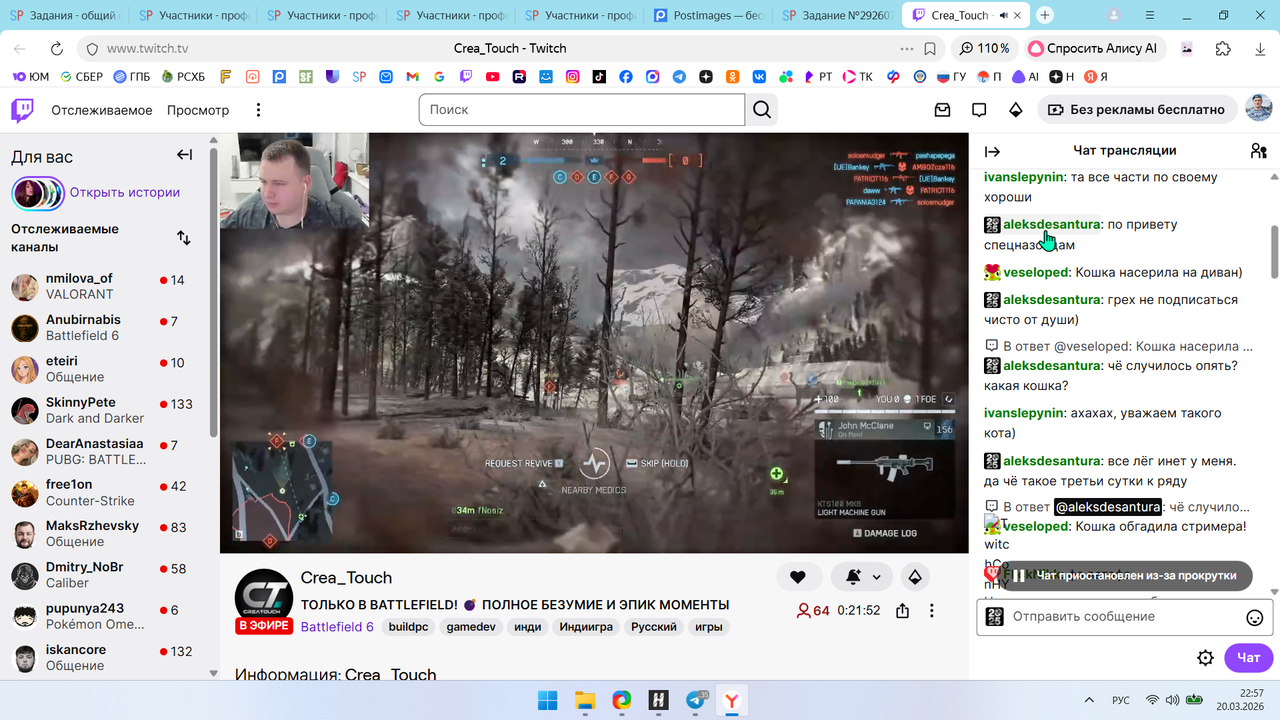Open the emote picker smiley
The width and height of the screenshot is (1280, 720).
pyautogui.click(x=1254, y=617)
